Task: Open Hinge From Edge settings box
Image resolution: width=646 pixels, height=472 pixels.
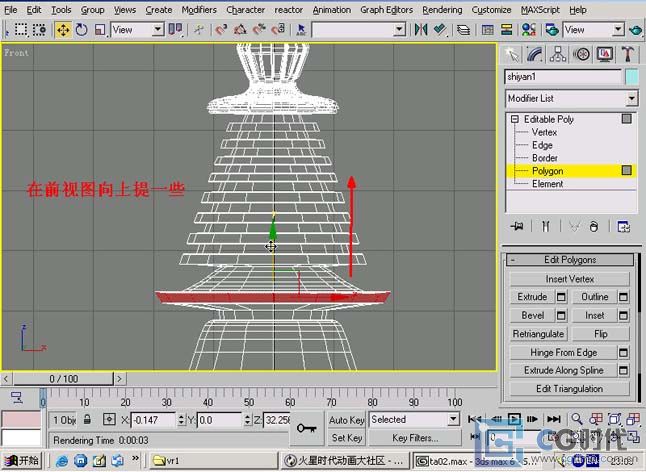Action: tap(623, 353)
